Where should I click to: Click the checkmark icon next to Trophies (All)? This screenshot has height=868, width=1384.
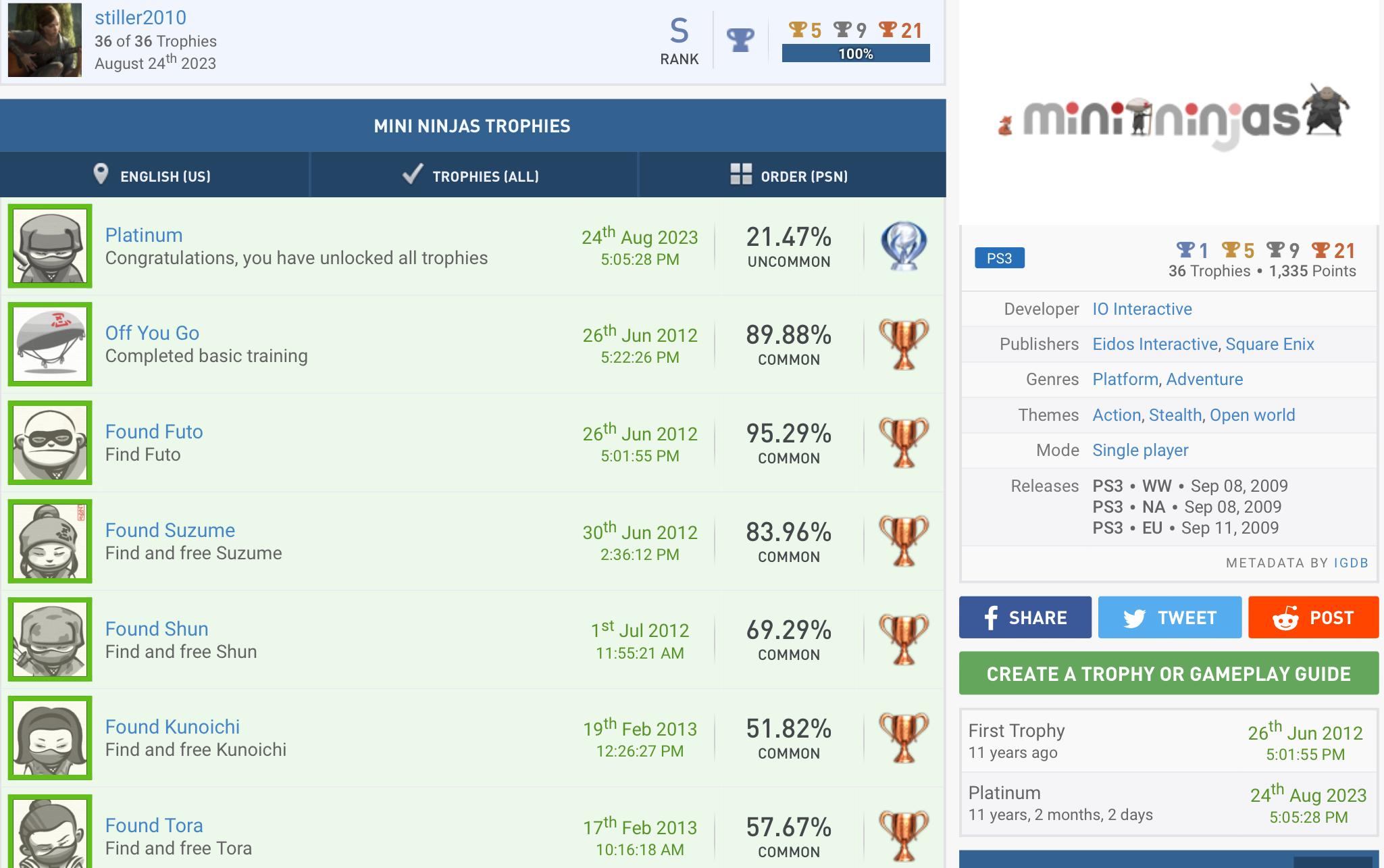(412, 174)
